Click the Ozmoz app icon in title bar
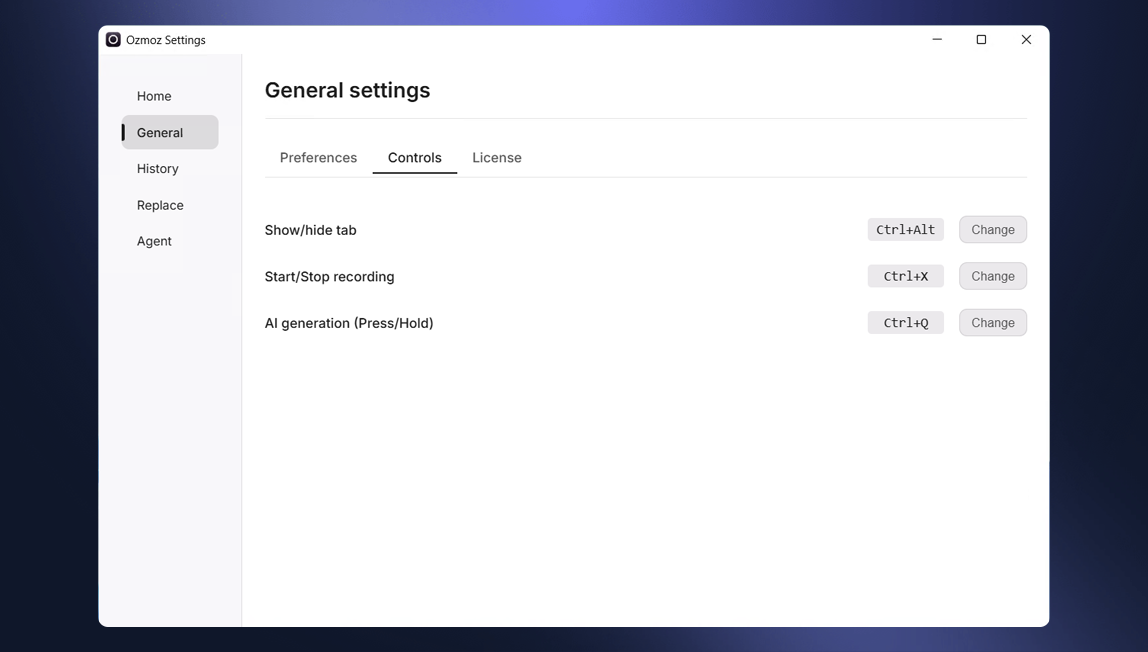 [x=112, y=39]
